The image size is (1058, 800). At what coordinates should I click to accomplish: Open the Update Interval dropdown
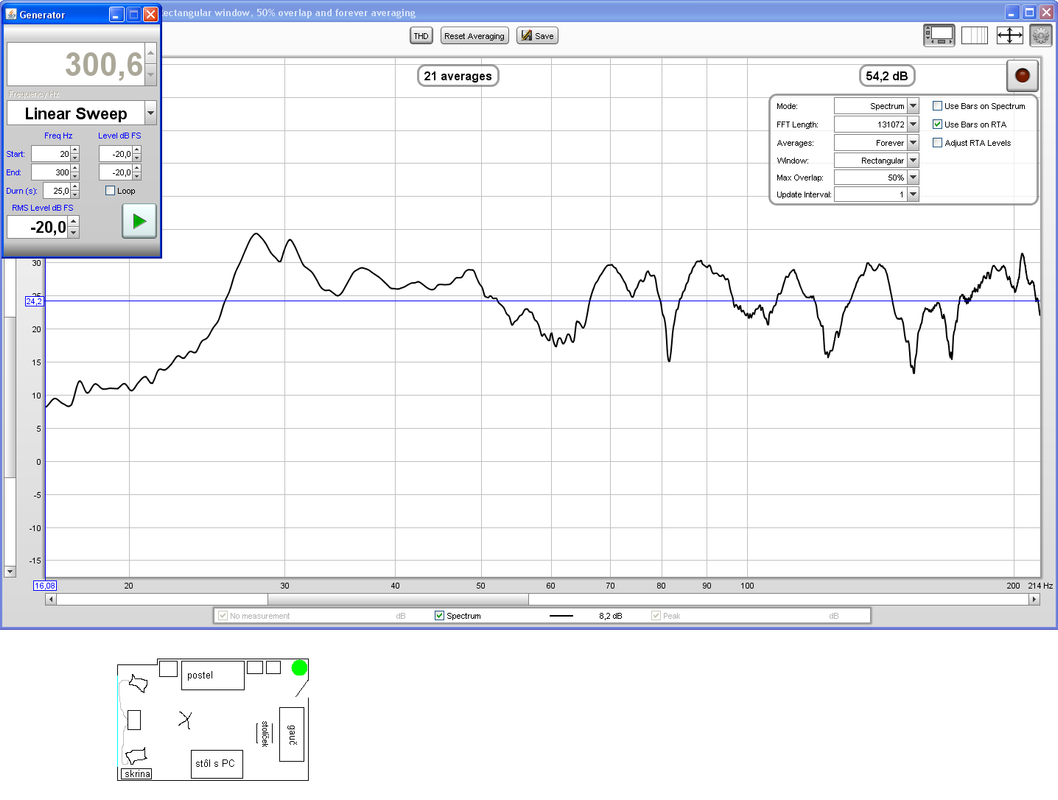click(913, 194)
